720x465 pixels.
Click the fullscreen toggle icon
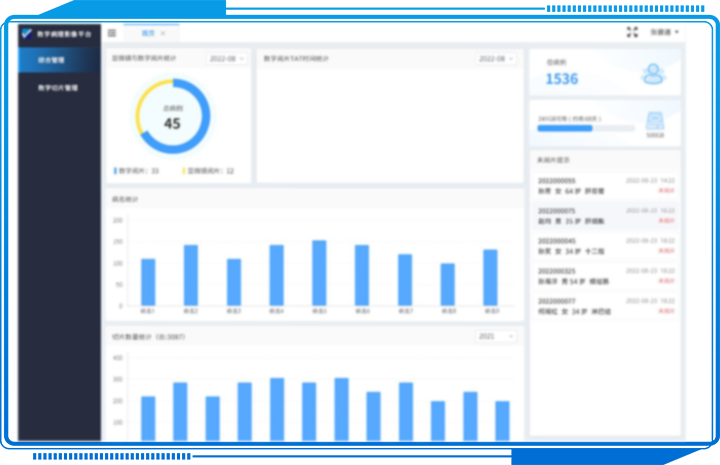pos(632,33)
